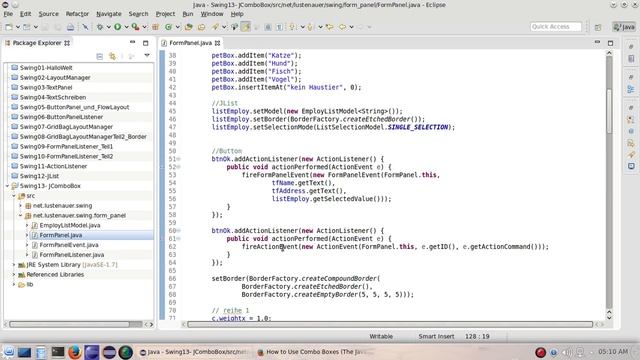Viewport: 640px width, 360px height.
Task: Collapse the Swing13- JComboBox project
Action: (7, 186)
